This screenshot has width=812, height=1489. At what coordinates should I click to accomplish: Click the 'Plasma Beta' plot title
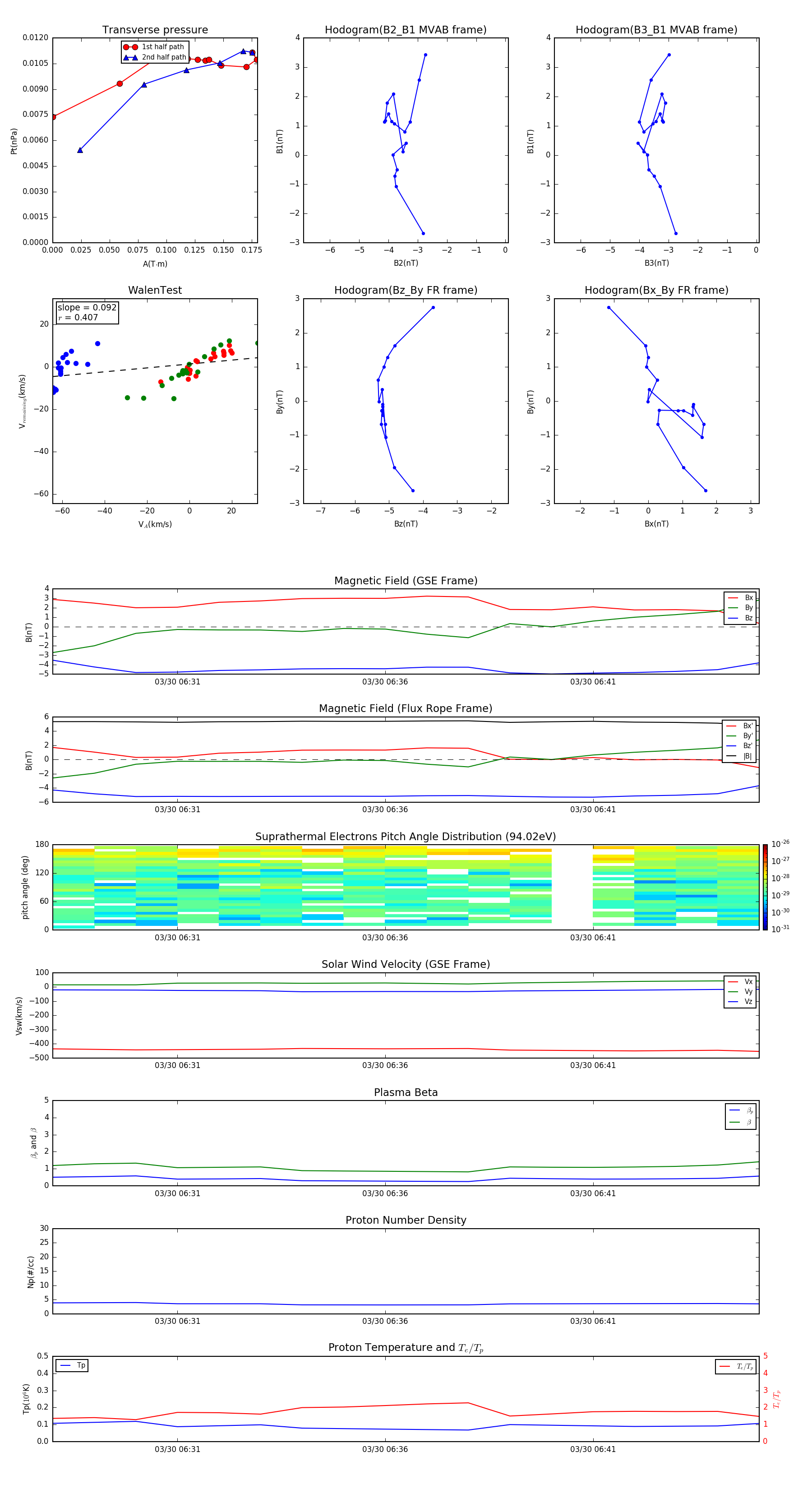click(x=406, y=1092)
